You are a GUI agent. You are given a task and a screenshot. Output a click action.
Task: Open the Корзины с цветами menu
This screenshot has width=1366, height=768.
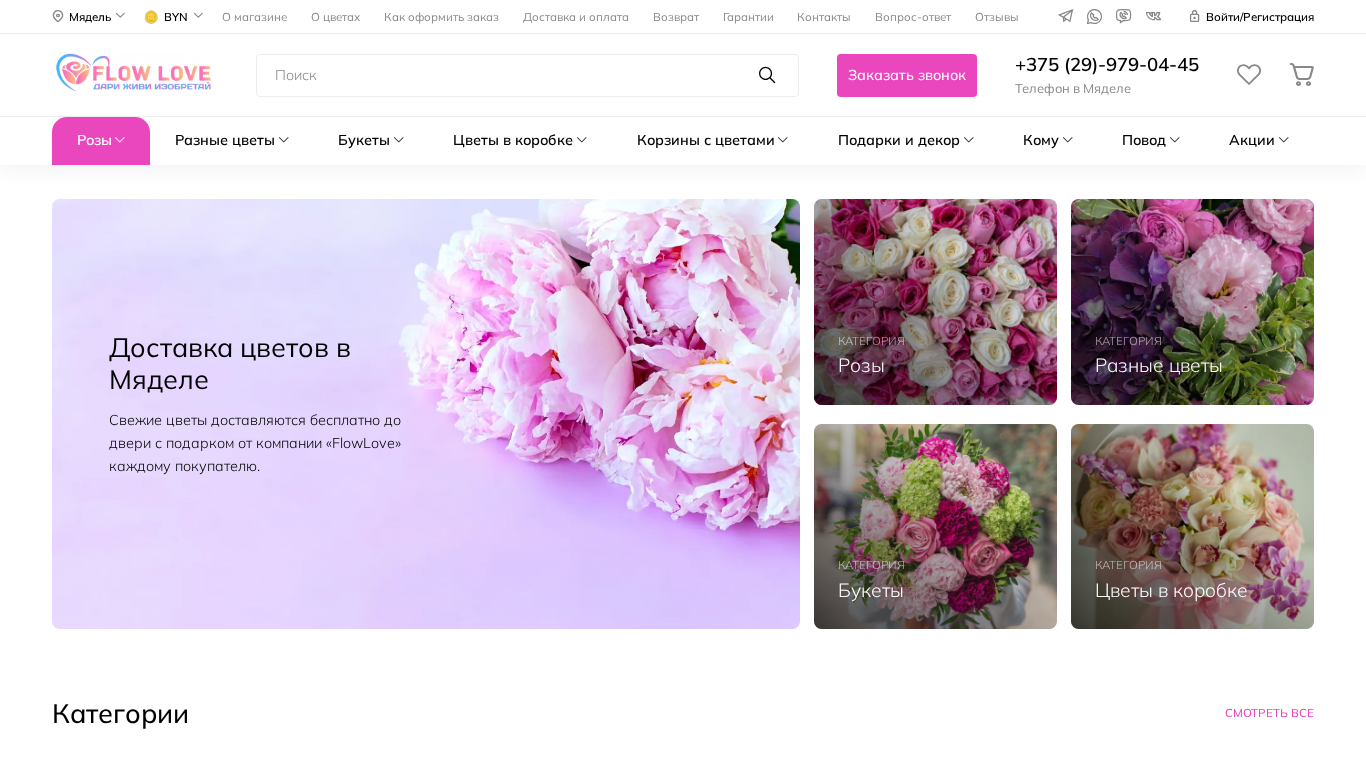713,140
